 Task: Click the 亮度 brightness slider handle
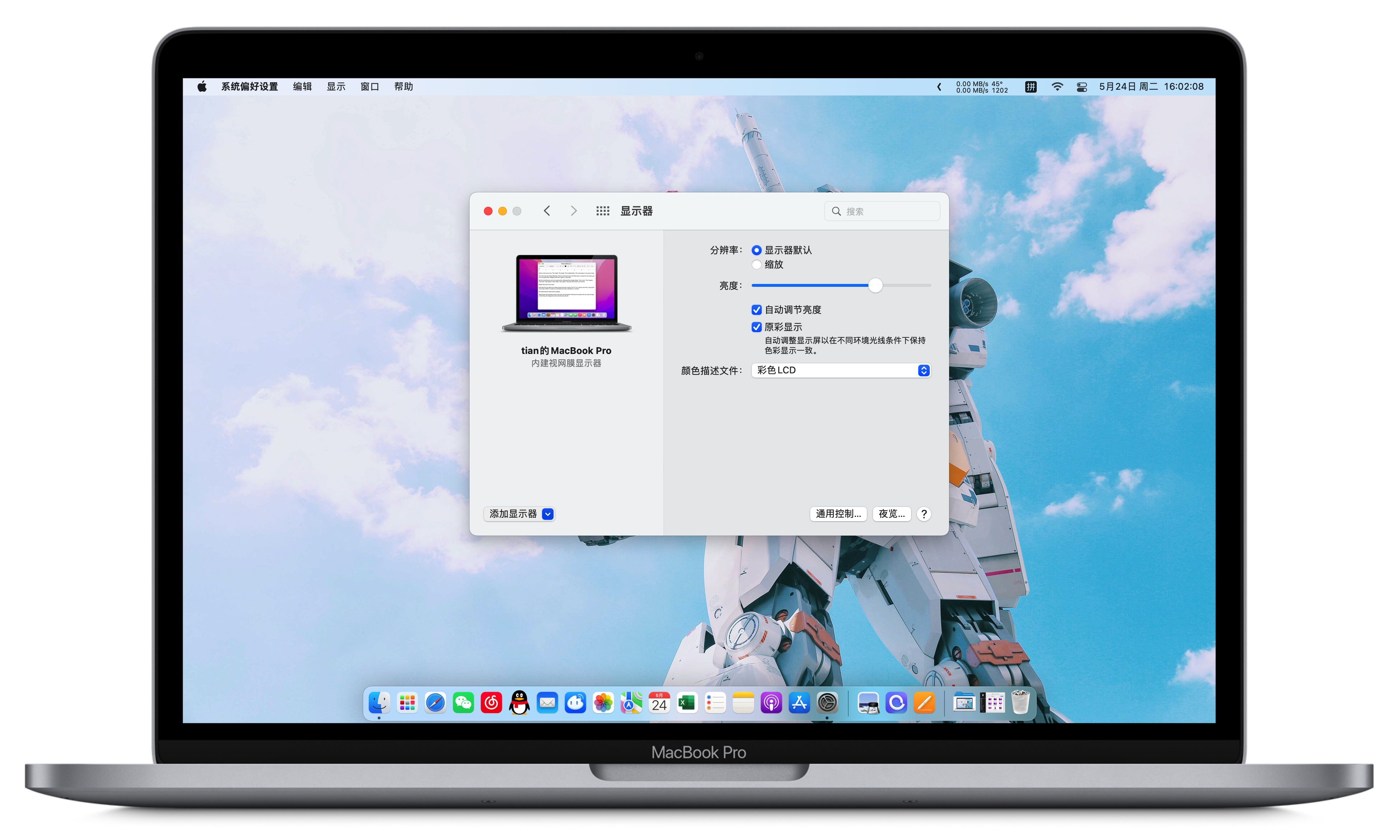click(x=876, y=285)
